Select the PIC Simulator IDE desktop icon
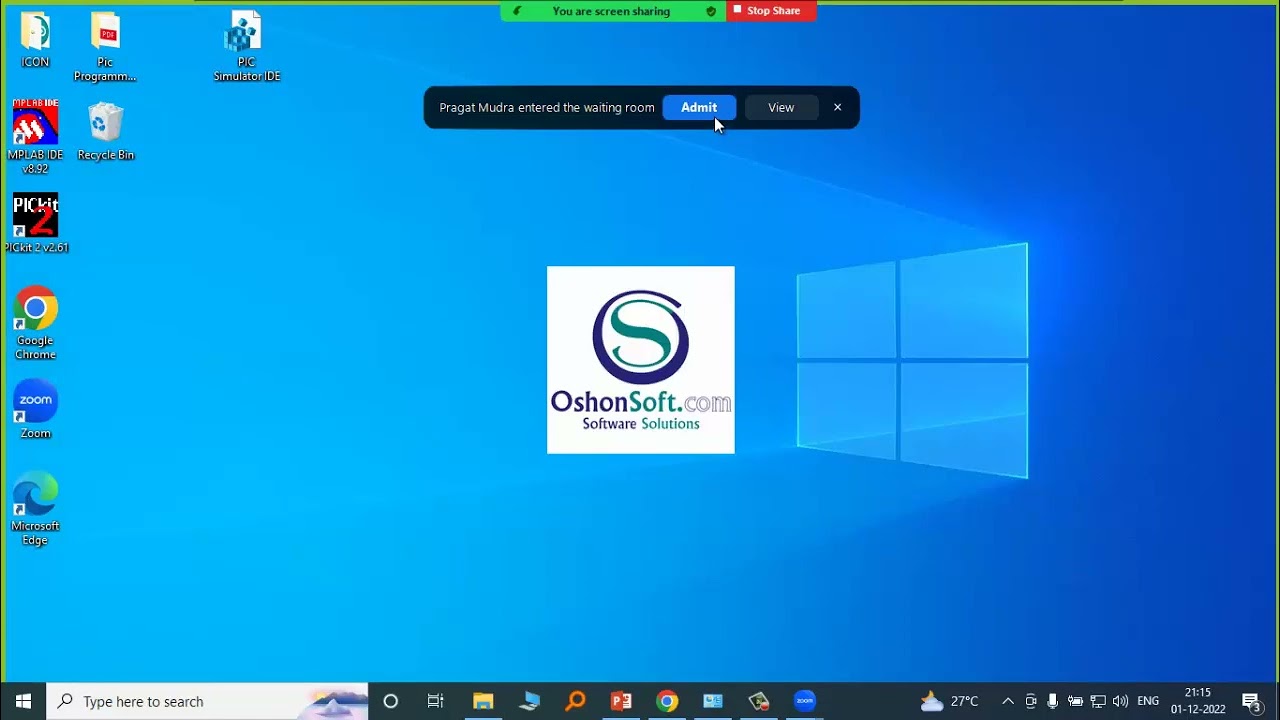 point(246,47)
